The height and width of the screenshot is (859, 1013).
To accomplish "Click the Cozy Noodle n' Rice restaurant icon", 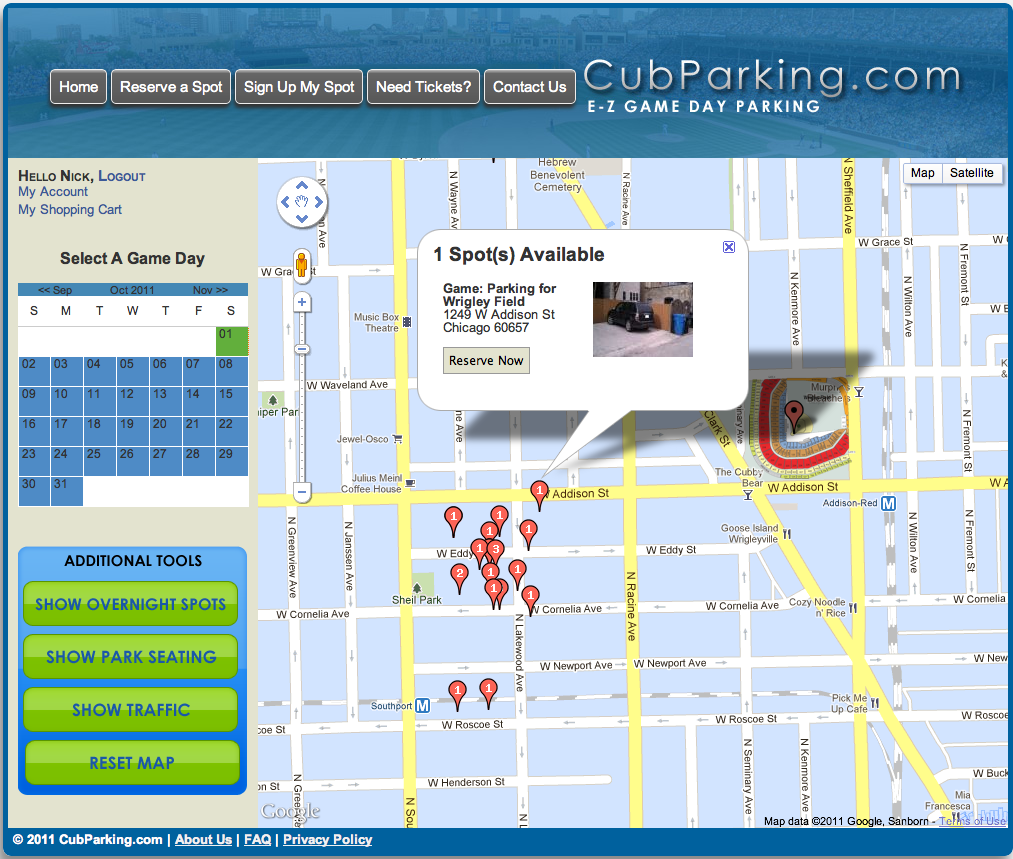I will click(x=853, y=608).
